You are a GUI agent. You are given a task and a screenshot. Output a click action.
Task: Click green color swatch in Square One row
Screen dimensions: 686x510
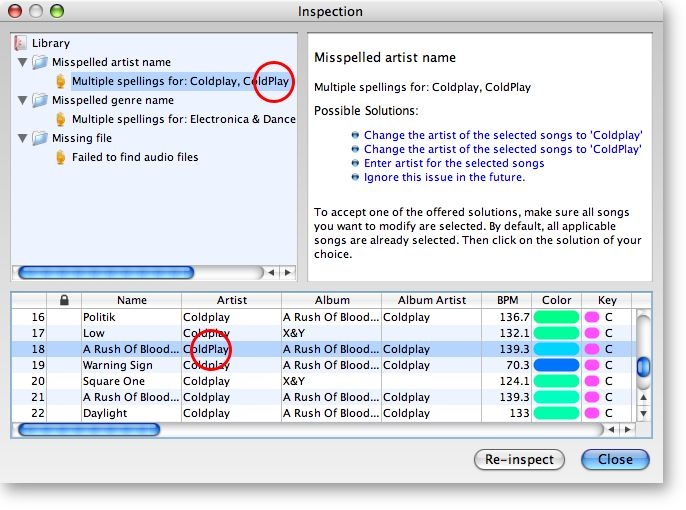click(556, 381)
